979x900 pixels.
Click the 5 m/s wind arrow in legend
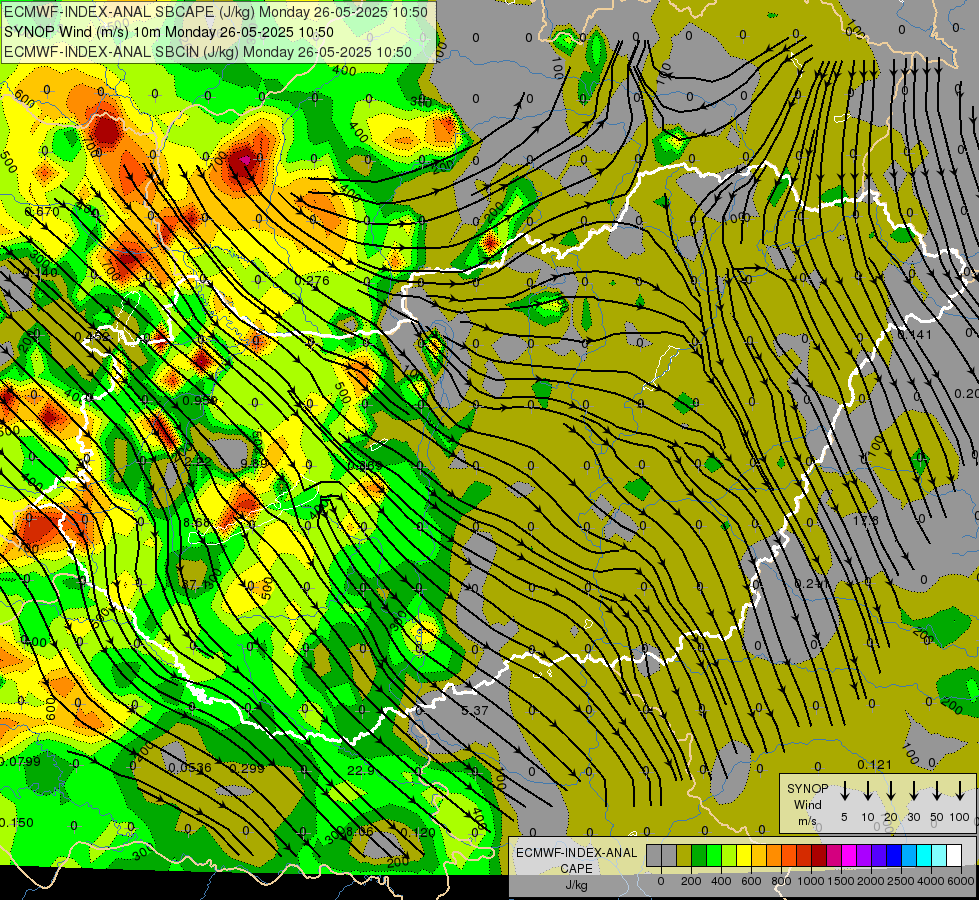(x=844, y=791)
